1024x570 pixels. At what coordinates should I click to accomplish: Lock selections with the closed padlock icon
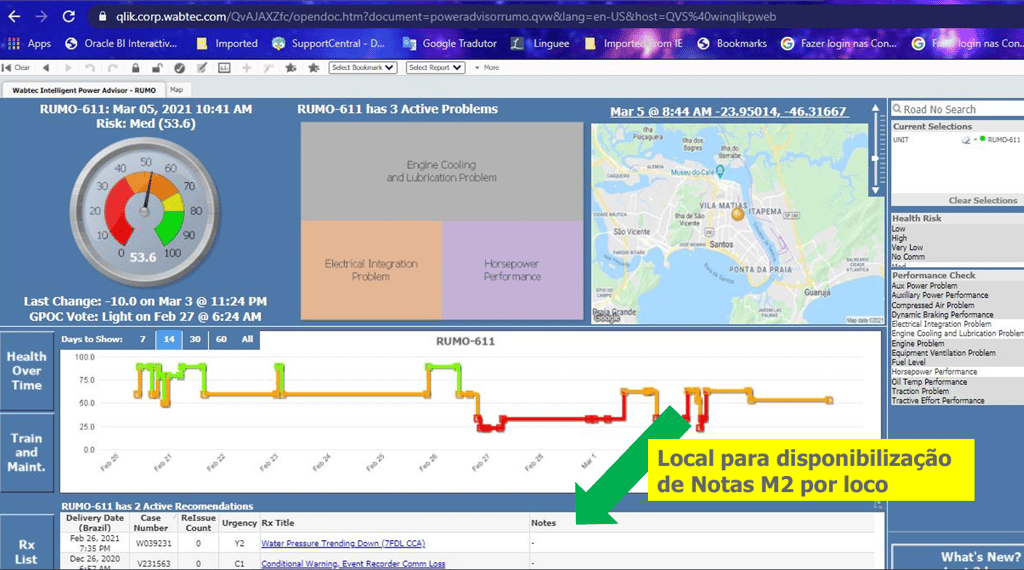(x=136, y=67)
